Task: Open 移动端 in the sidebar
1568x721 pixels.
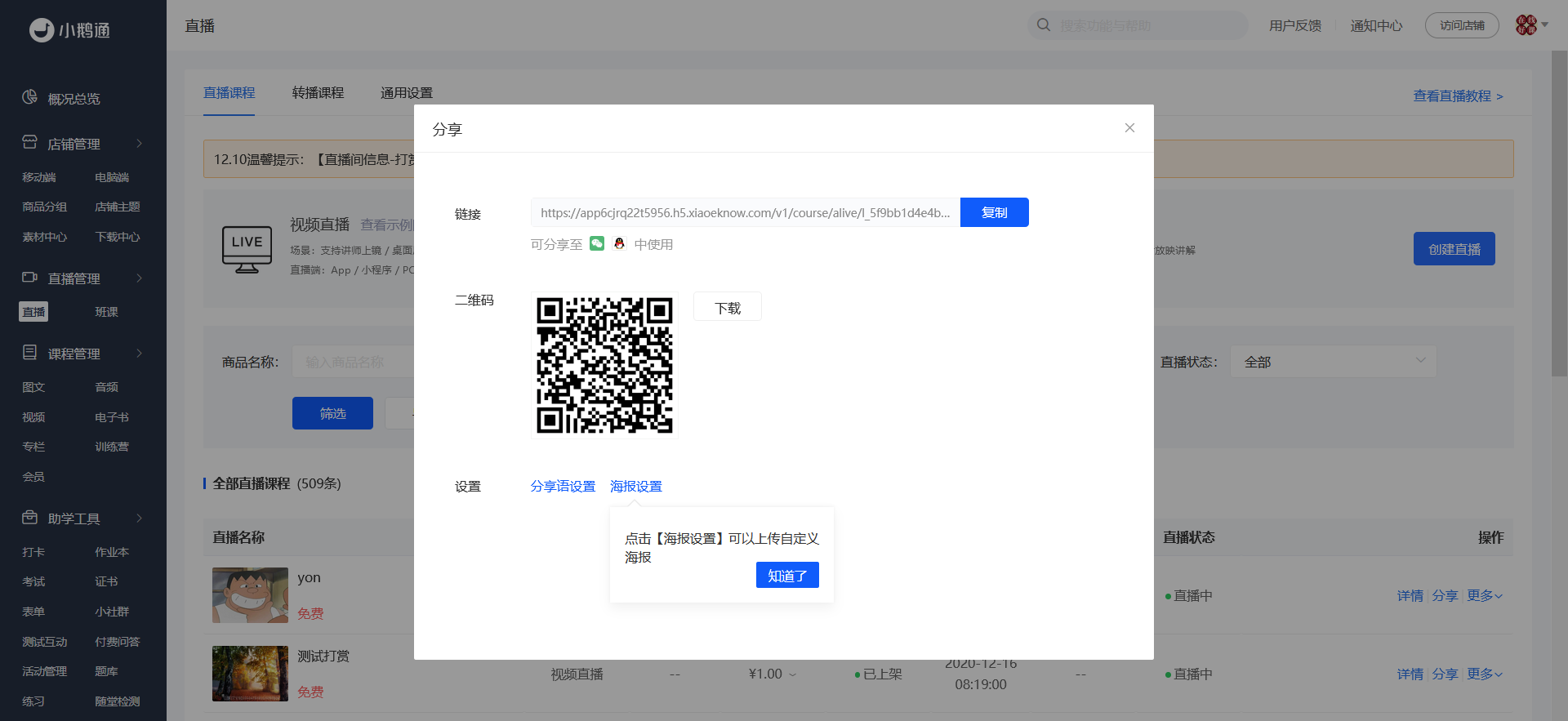Action: [39, 177]
